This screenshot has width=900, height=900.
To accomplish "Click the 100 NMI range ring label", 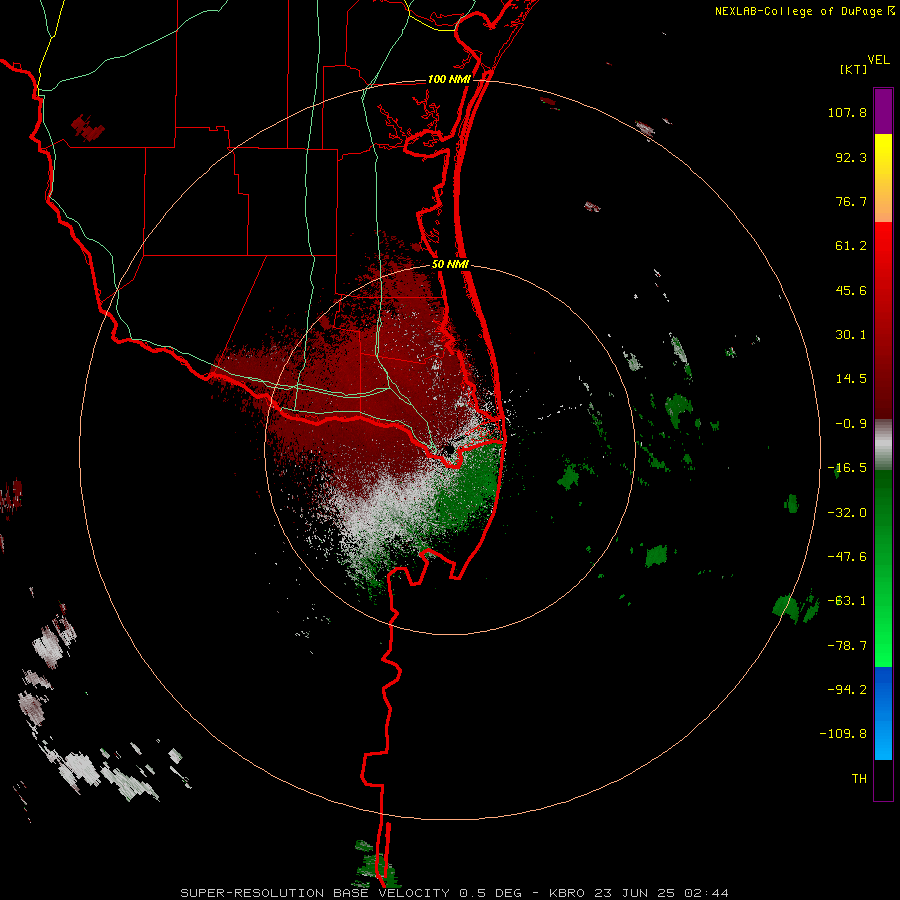I will click(449, 79).
